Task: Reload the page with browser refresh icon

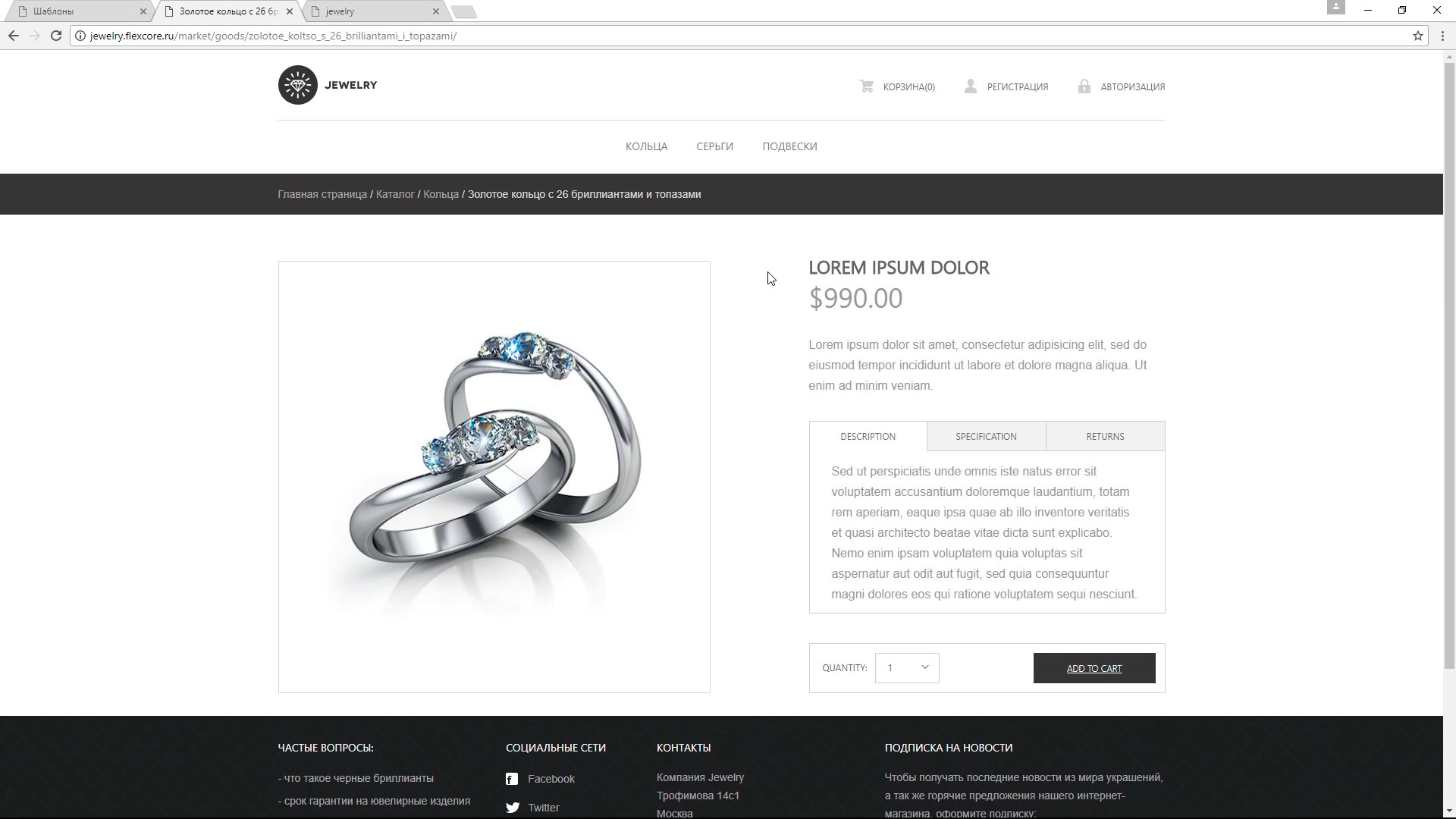Action: point(55,36)
